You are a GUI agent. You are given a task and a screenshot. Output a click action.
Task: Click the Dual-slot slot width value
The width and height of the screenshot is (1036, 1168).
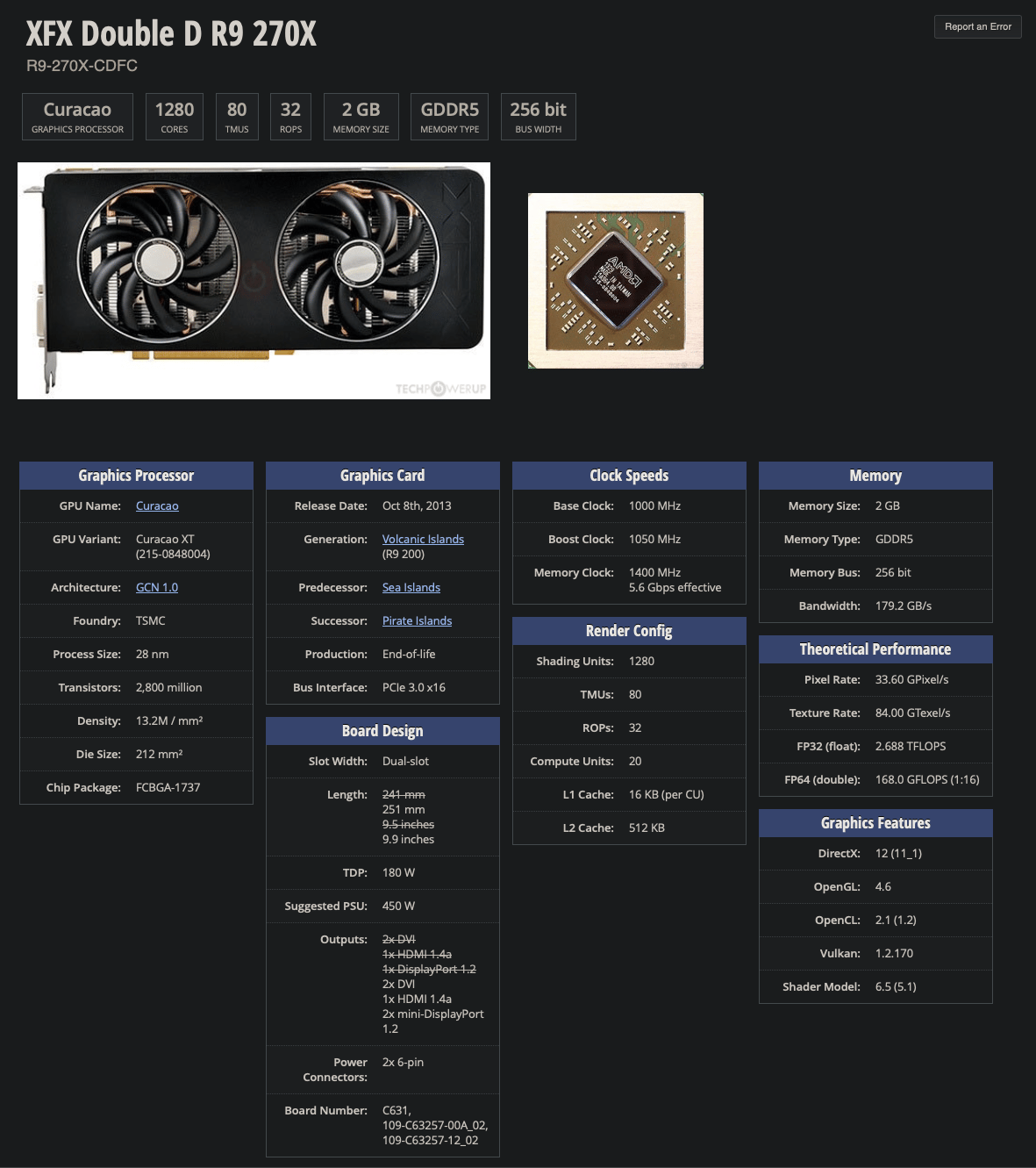tap(405, 762)
